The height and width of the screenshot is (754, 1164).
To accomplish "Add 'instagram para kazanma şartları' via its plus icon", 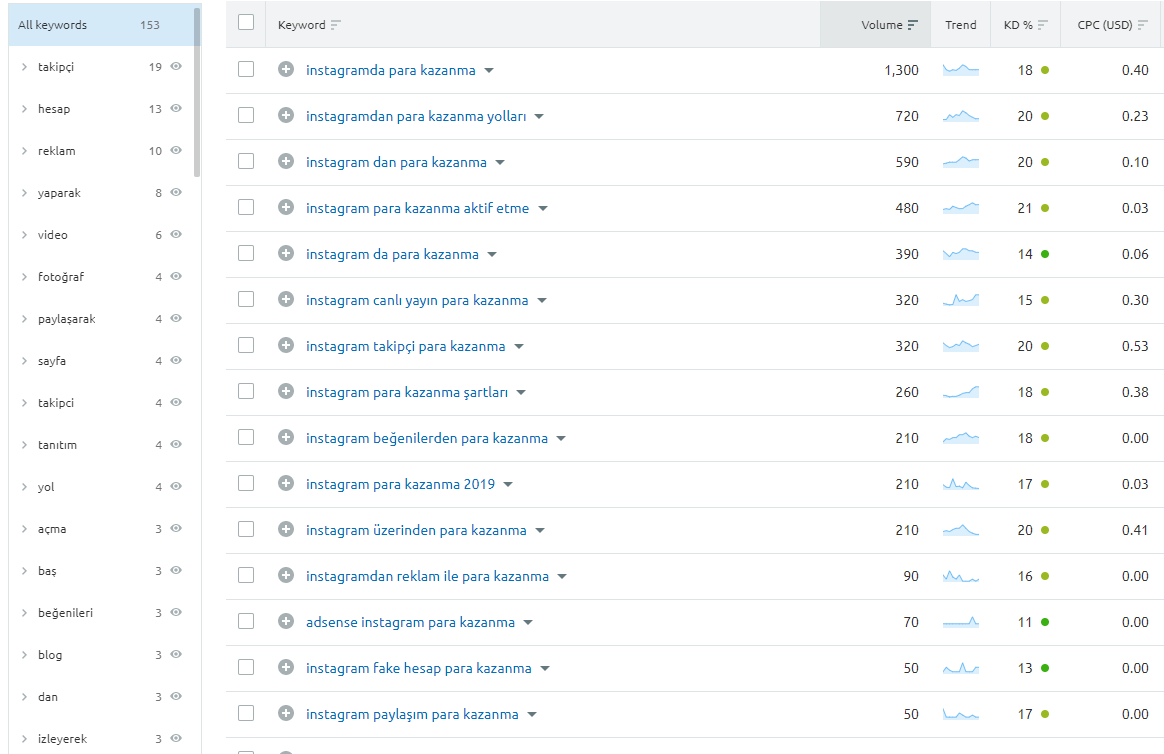I will pos(286,391).
